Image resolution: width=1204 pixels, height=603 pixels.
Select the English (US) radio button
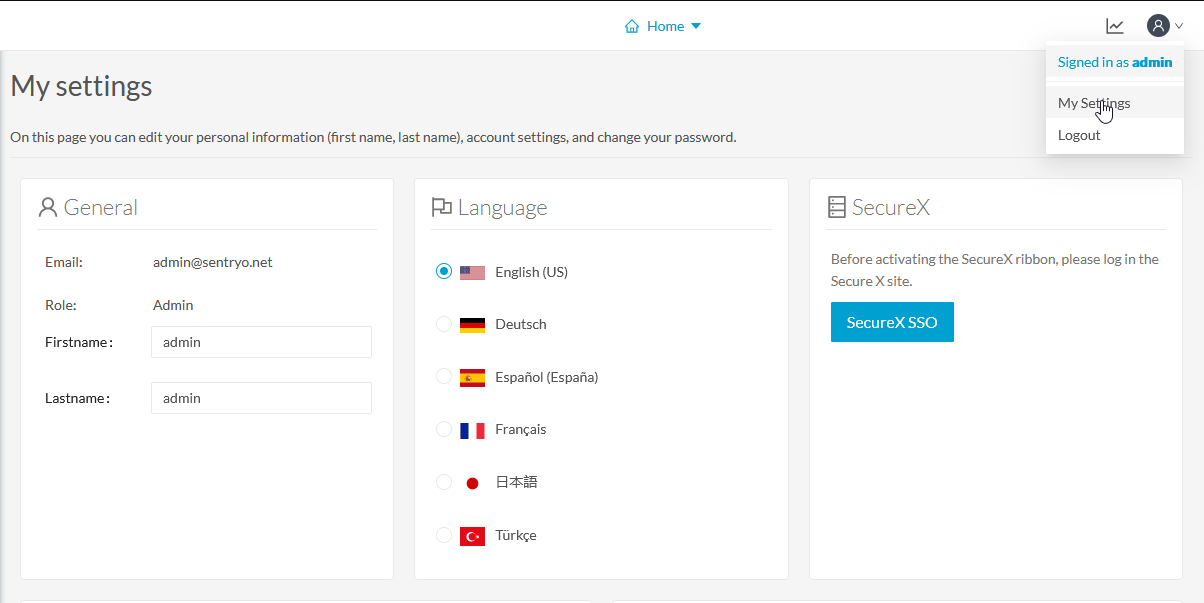[444, 271]
